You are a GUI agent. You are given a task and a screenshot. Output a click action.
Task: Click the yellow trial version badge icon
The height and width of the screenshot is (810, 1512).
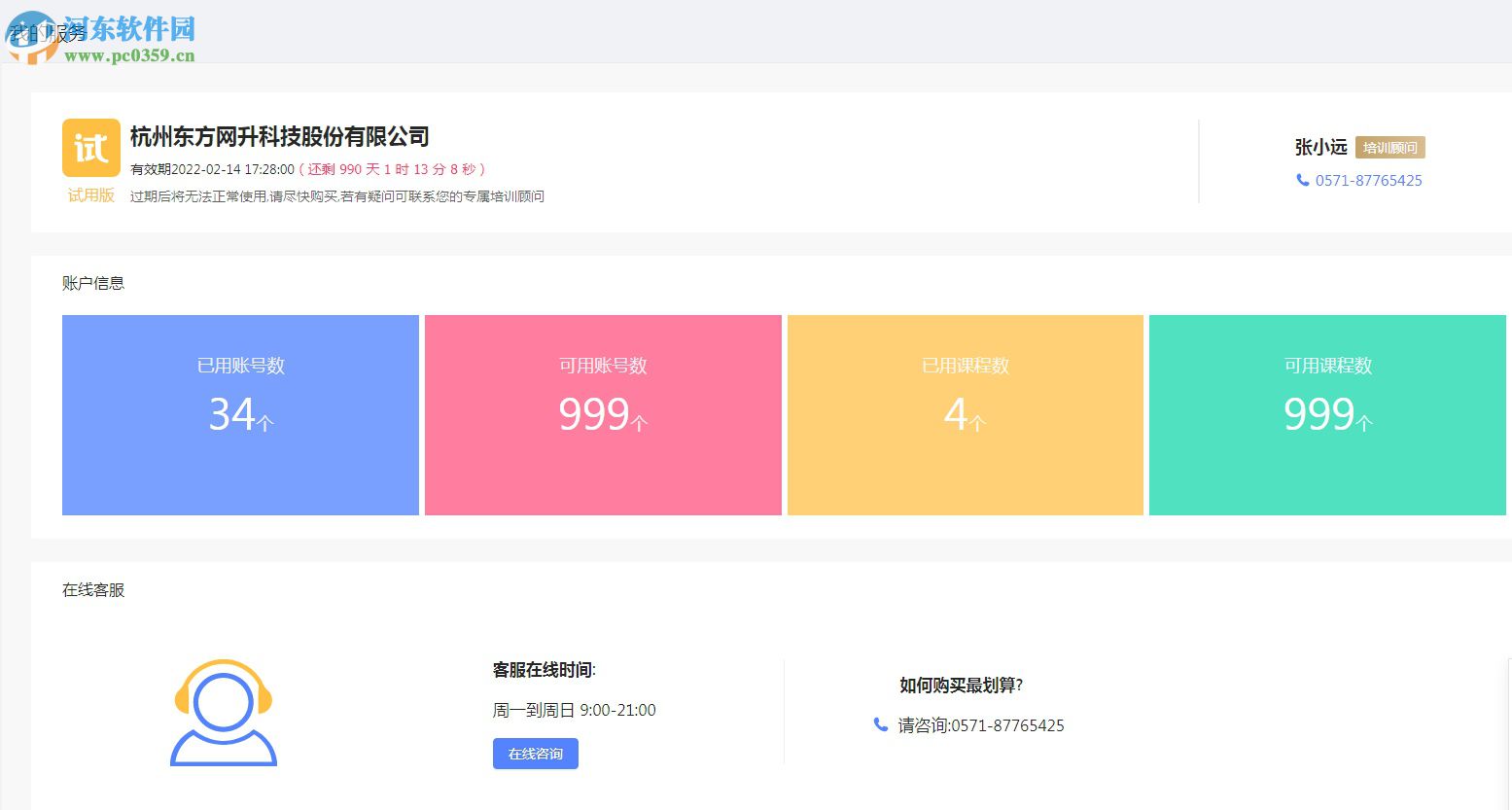click(x=91, y=148)
